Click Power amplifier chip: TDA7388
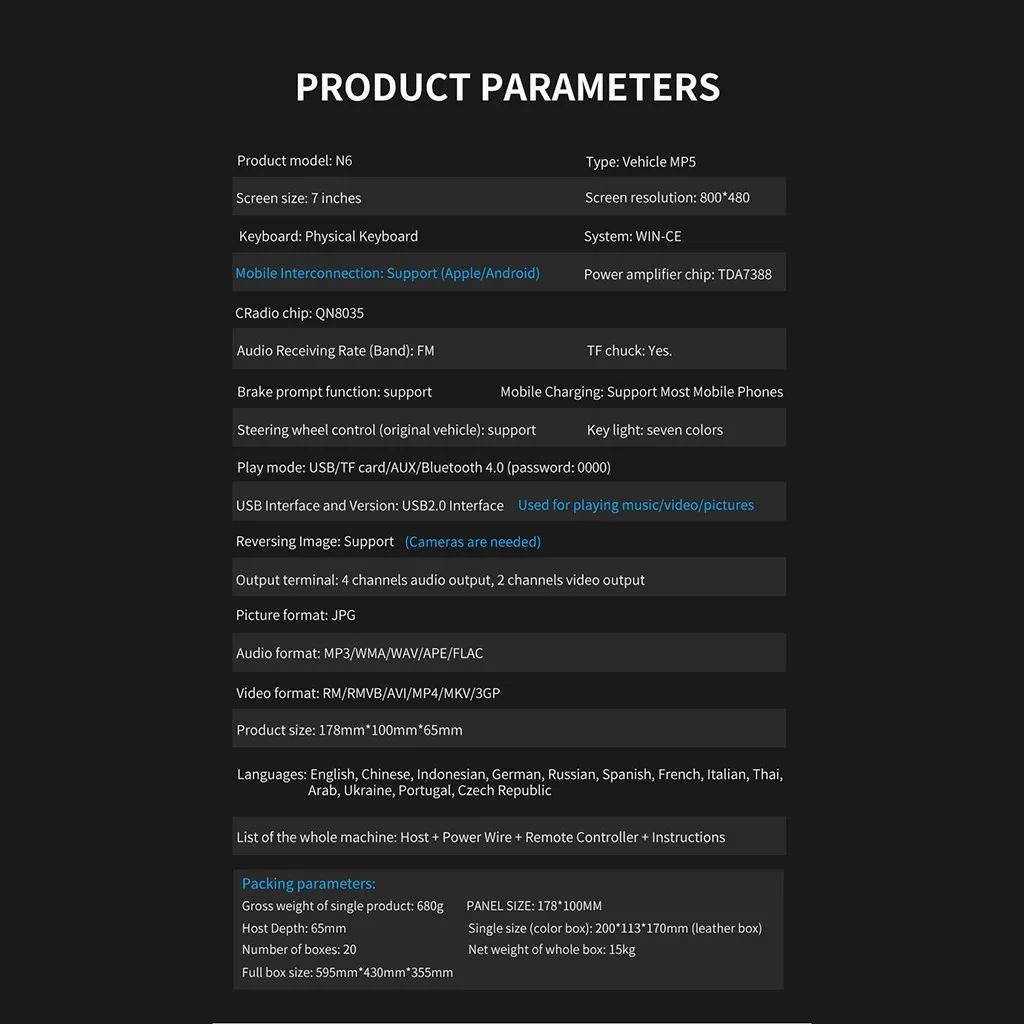 [678, 274]
